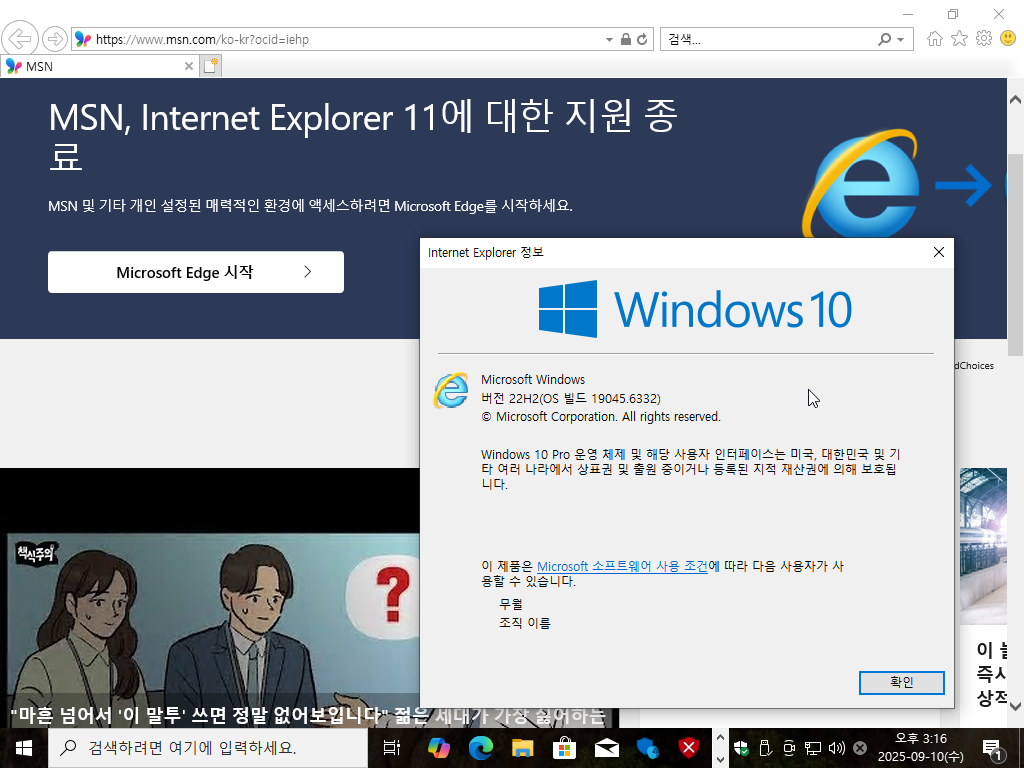Screen dimensions: 1024x768
Task: Open Microsoft Store from the taskbar
Action: click(x=564, y=748)
